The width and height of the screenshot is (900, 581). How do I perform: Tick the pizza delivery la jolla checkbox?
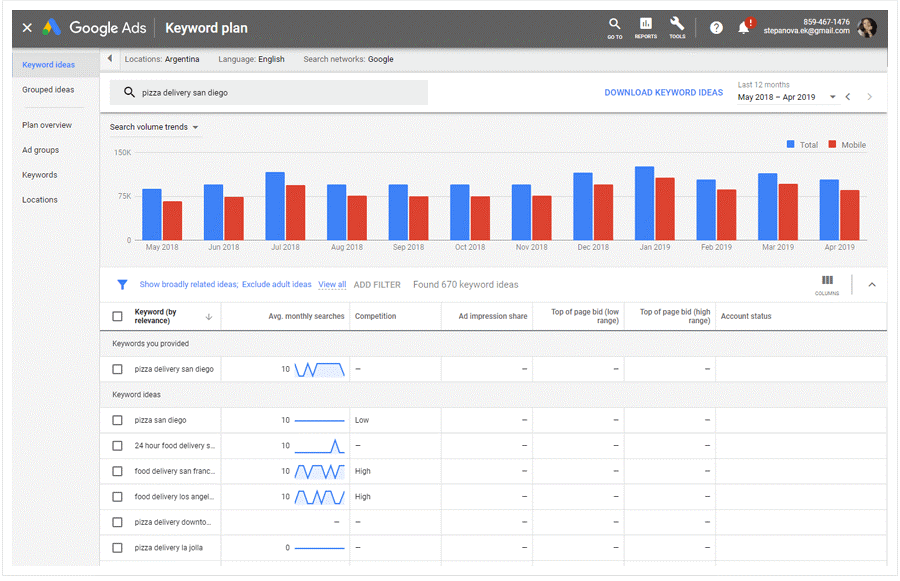pyautogui.click(x=118, y=548)
